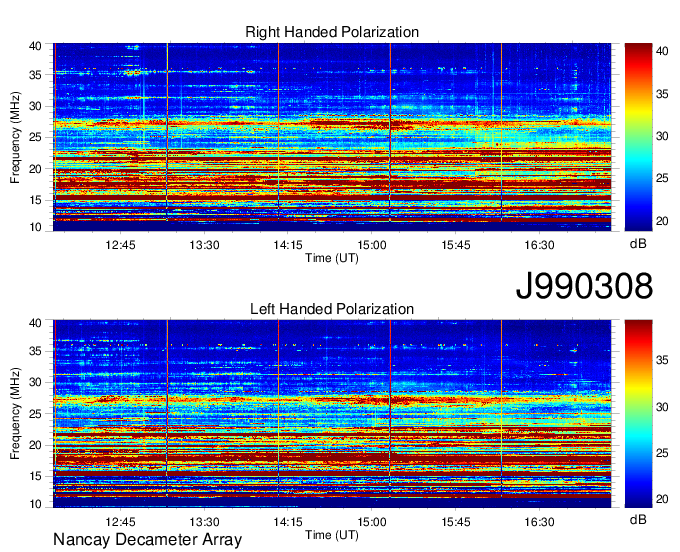Click 'Frequency (MHz)' axis label of upper plot
680x552 pixels.
[x=15, y=137]
